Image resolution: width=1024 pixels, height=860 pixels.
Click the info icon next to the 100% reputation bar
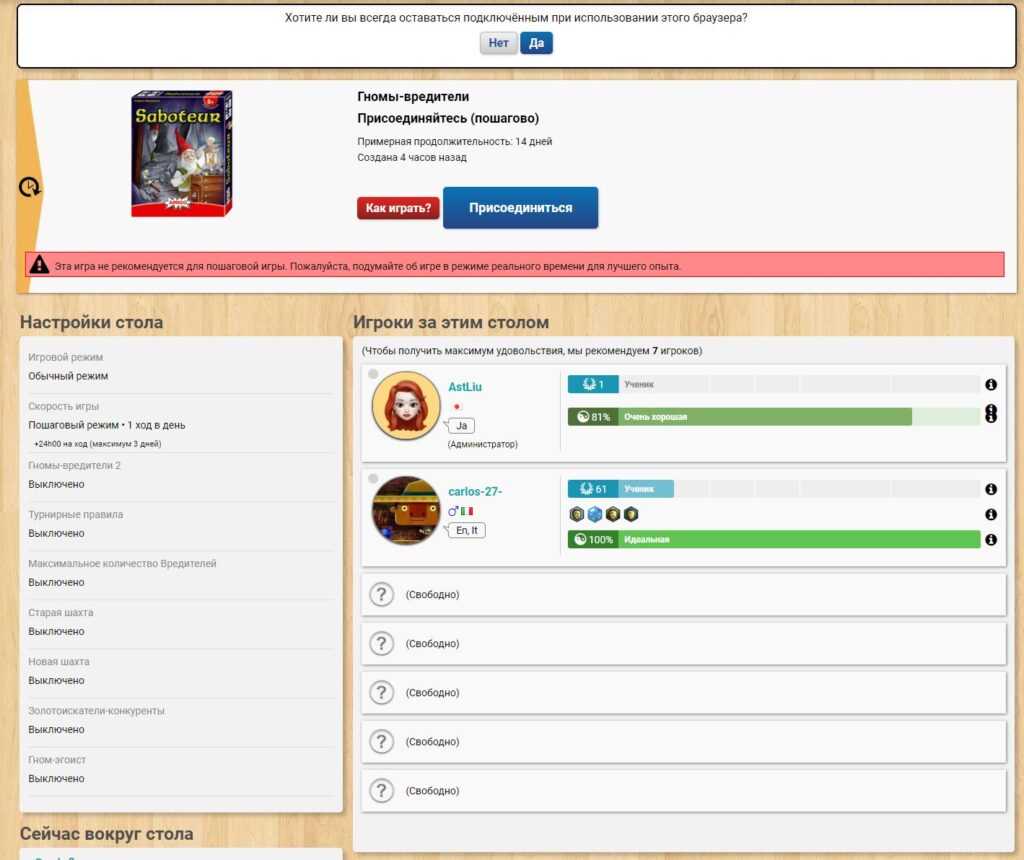click(990, 540)
